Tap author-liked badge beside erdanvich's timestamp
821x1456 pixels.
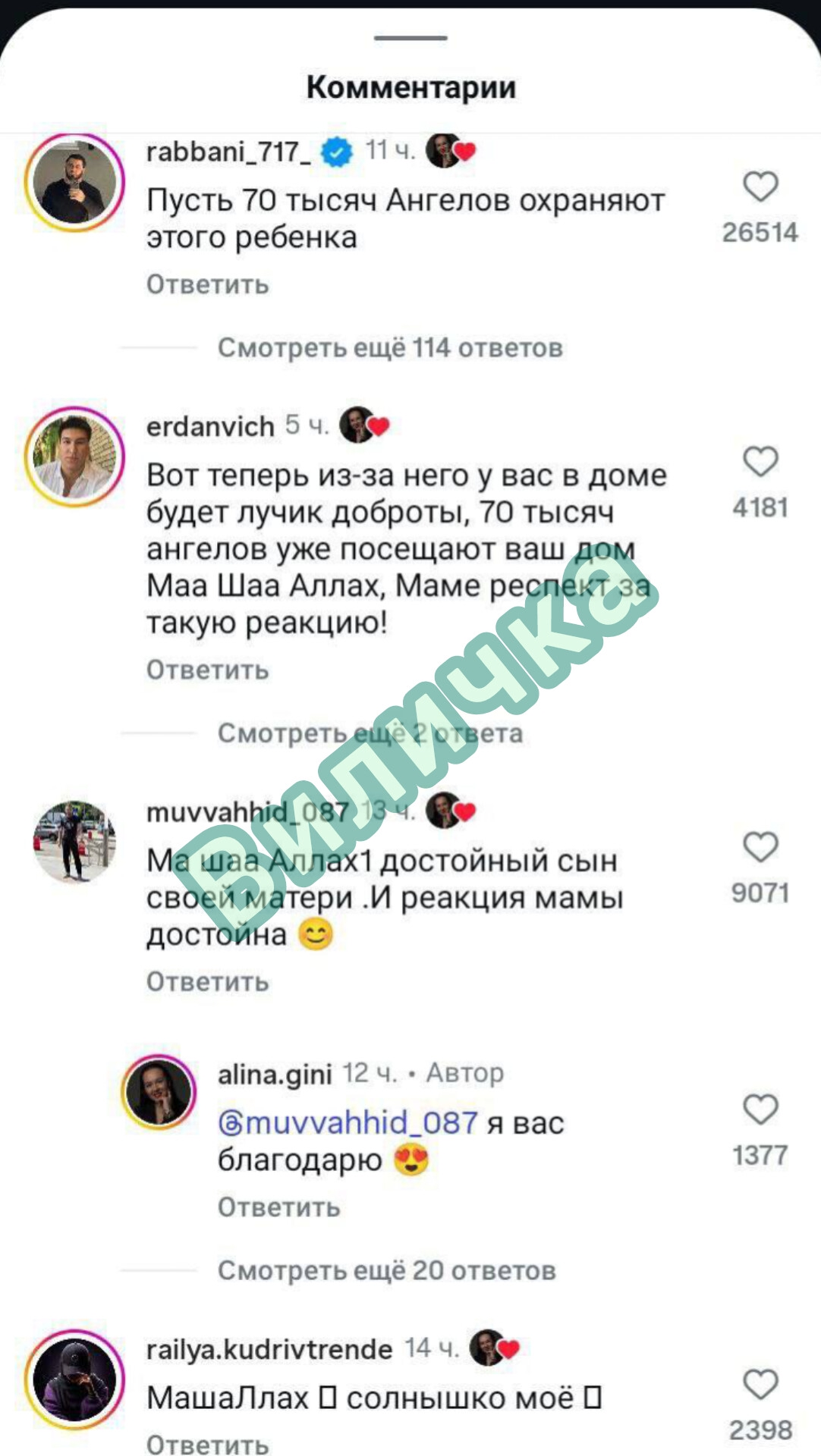364,425
